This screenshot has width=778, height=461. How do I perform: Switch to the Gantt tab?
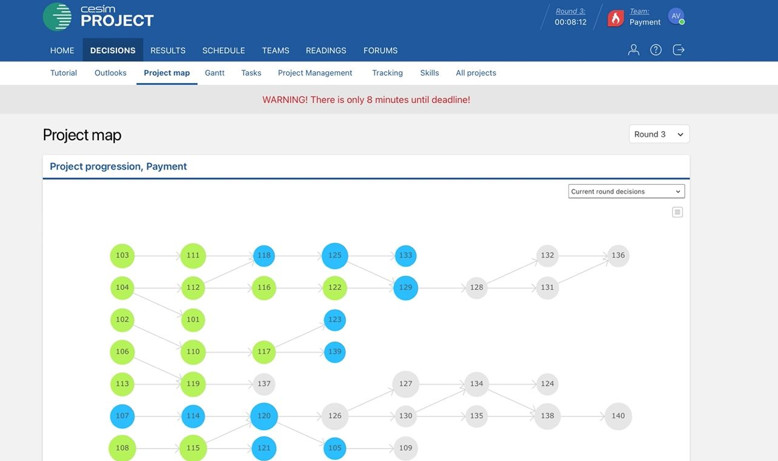tap(214, 73)
